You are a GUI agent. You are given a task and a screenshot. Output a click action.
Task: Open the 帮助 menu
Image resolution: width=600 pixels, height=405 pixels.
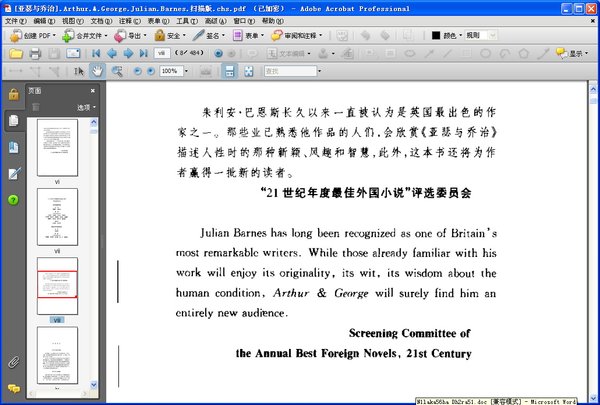point(272,21)
